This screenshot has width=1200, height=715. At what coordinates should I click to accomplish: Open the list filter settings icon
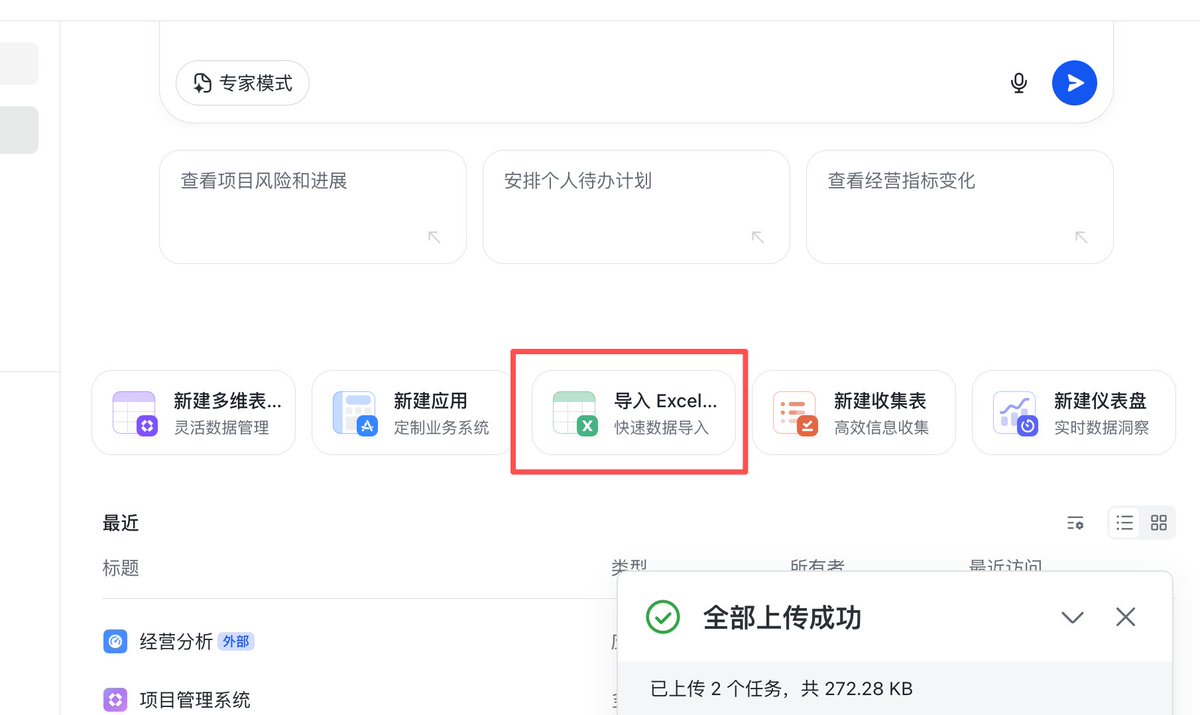[1075, 523]
